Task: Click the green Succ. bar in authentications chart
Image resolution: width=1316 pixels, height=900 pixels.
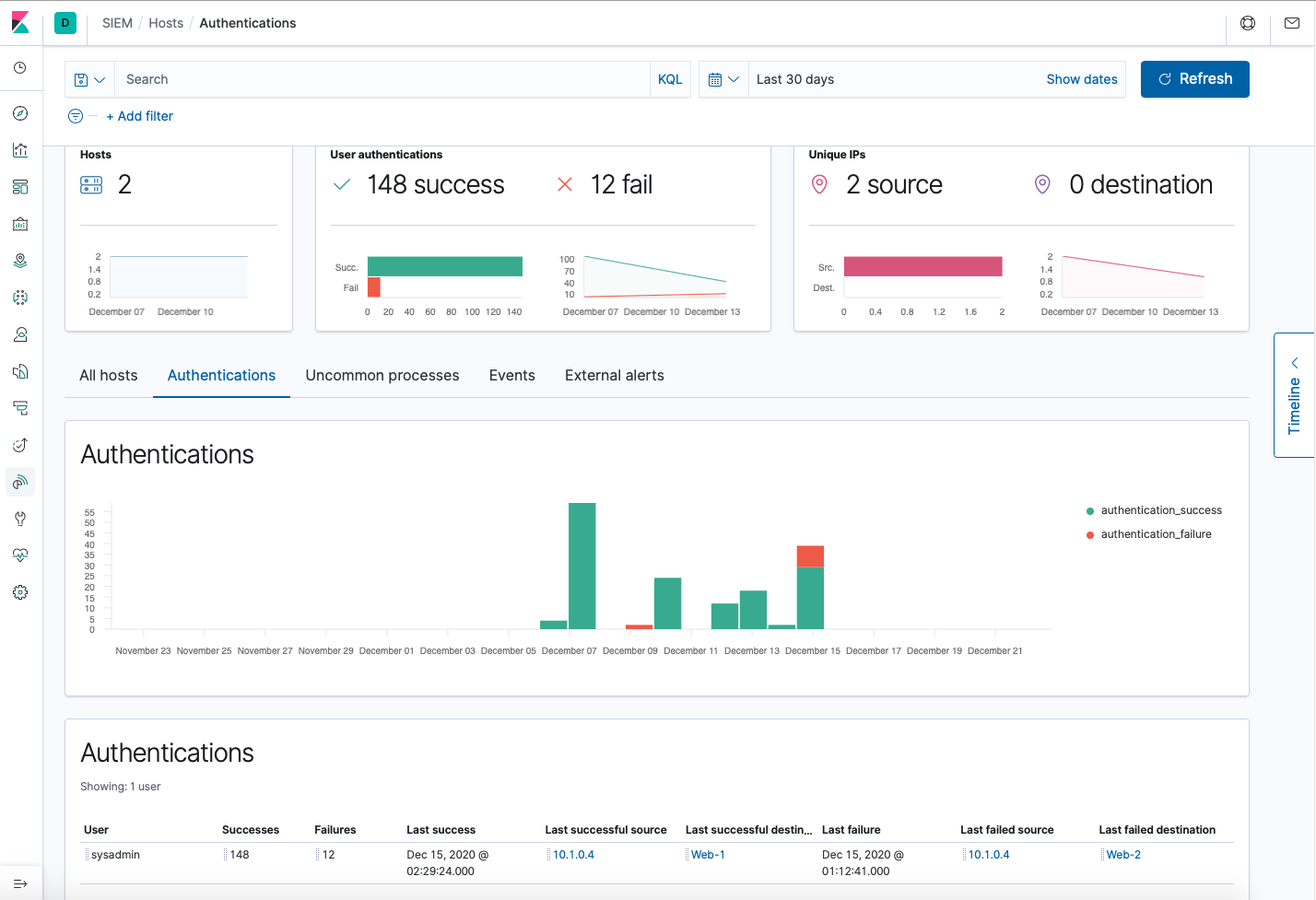Action: [x=445, y=266]
